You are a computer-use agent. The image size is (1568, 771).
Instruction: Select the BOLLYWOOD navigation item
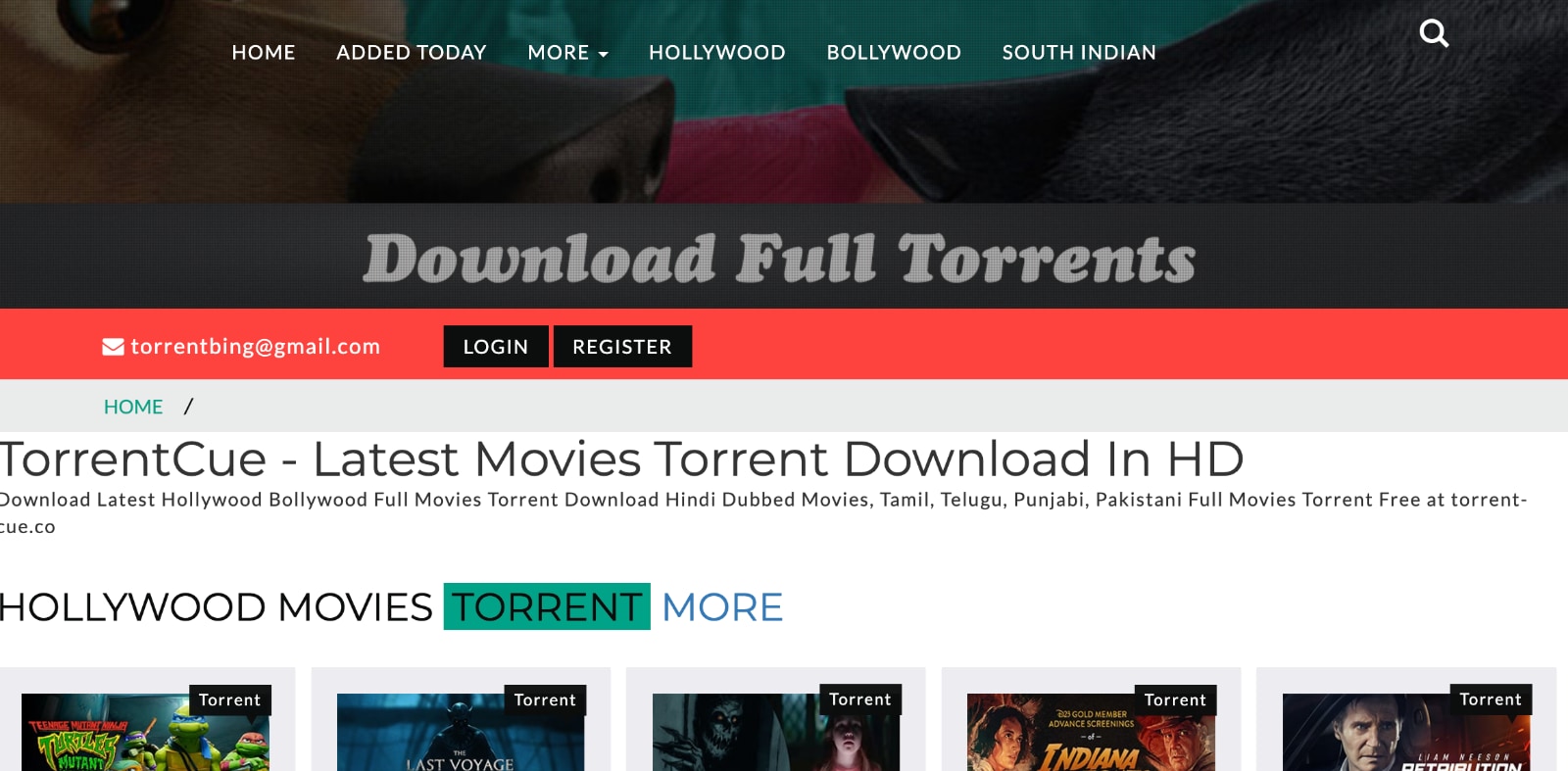(894, 52)
